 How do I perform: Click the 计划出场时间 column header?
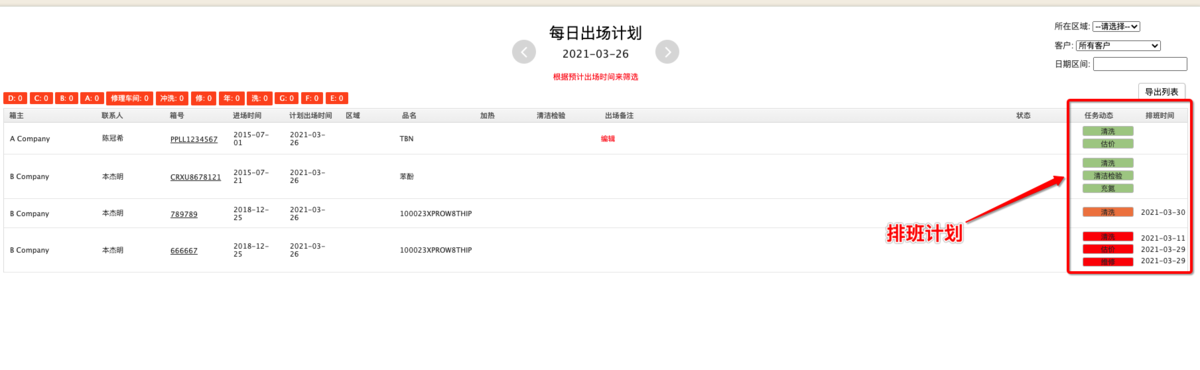click(312, 115)
